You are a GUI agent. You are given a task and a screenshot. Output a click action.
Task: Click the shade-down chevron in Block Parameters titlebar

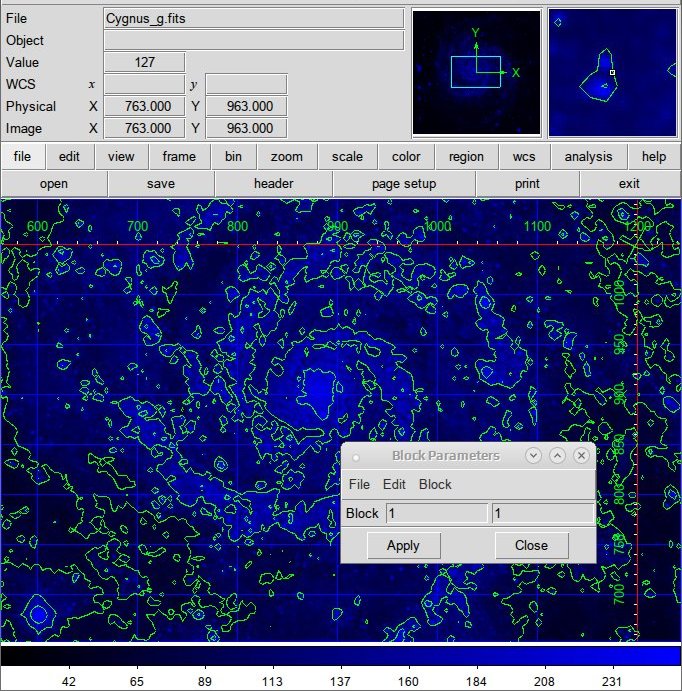tap(534, 455)
